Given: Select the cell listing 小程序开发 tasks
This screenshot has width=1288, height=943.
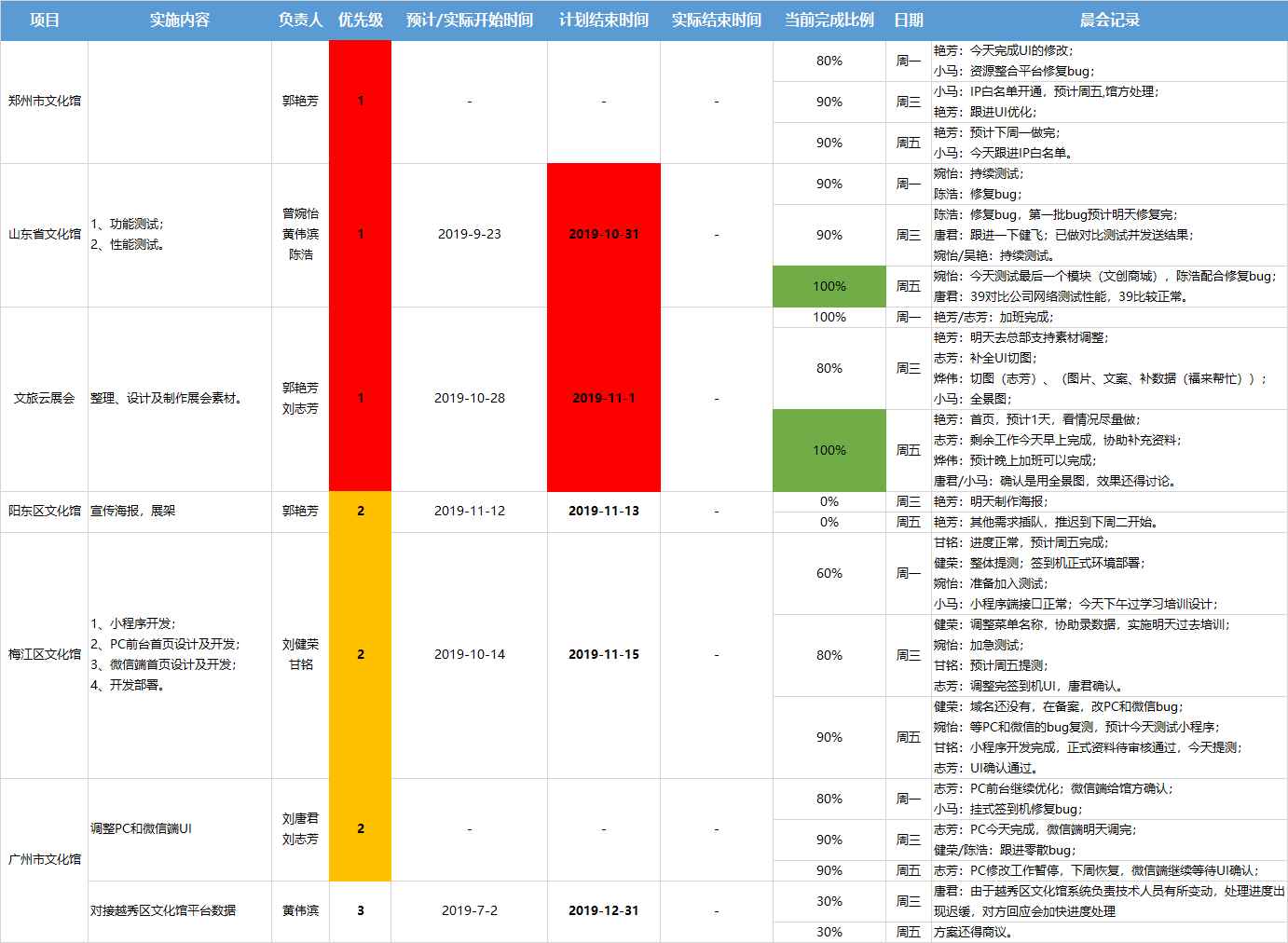Looking at the screenshot, I should click(x=180, y=655).
